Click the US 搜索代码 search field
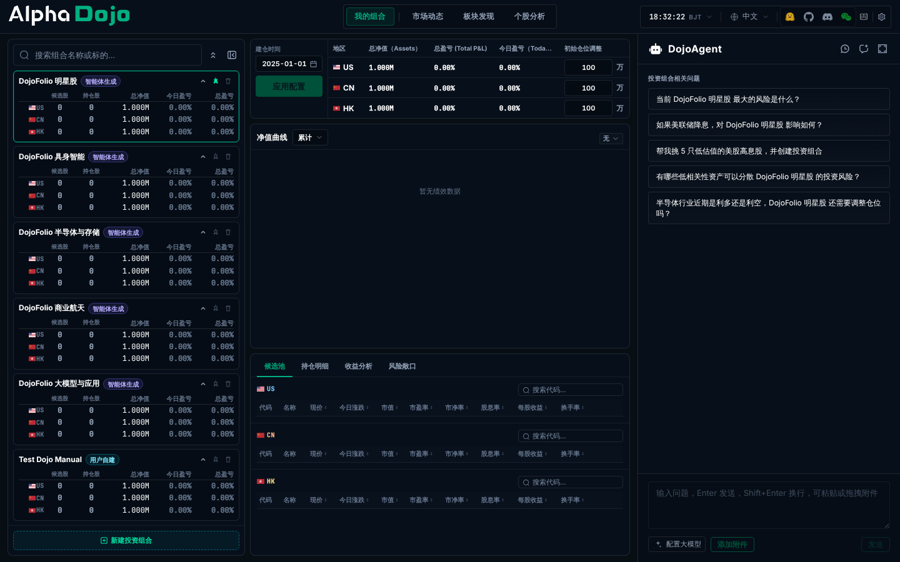The width and height of the screenshot is (900, 562). (x=570, y=390)
